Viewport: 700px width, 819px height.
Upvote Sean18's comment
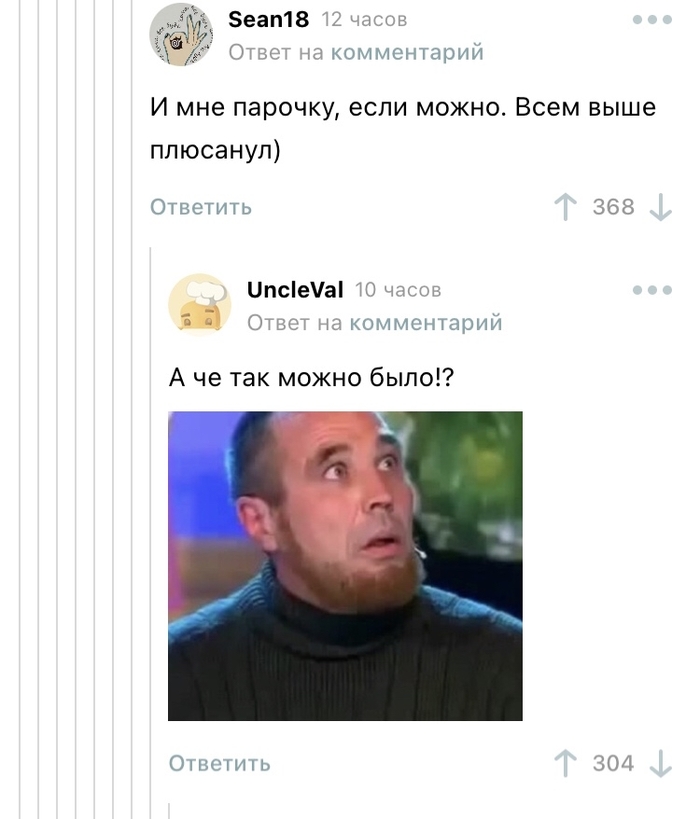click(565, 207)
